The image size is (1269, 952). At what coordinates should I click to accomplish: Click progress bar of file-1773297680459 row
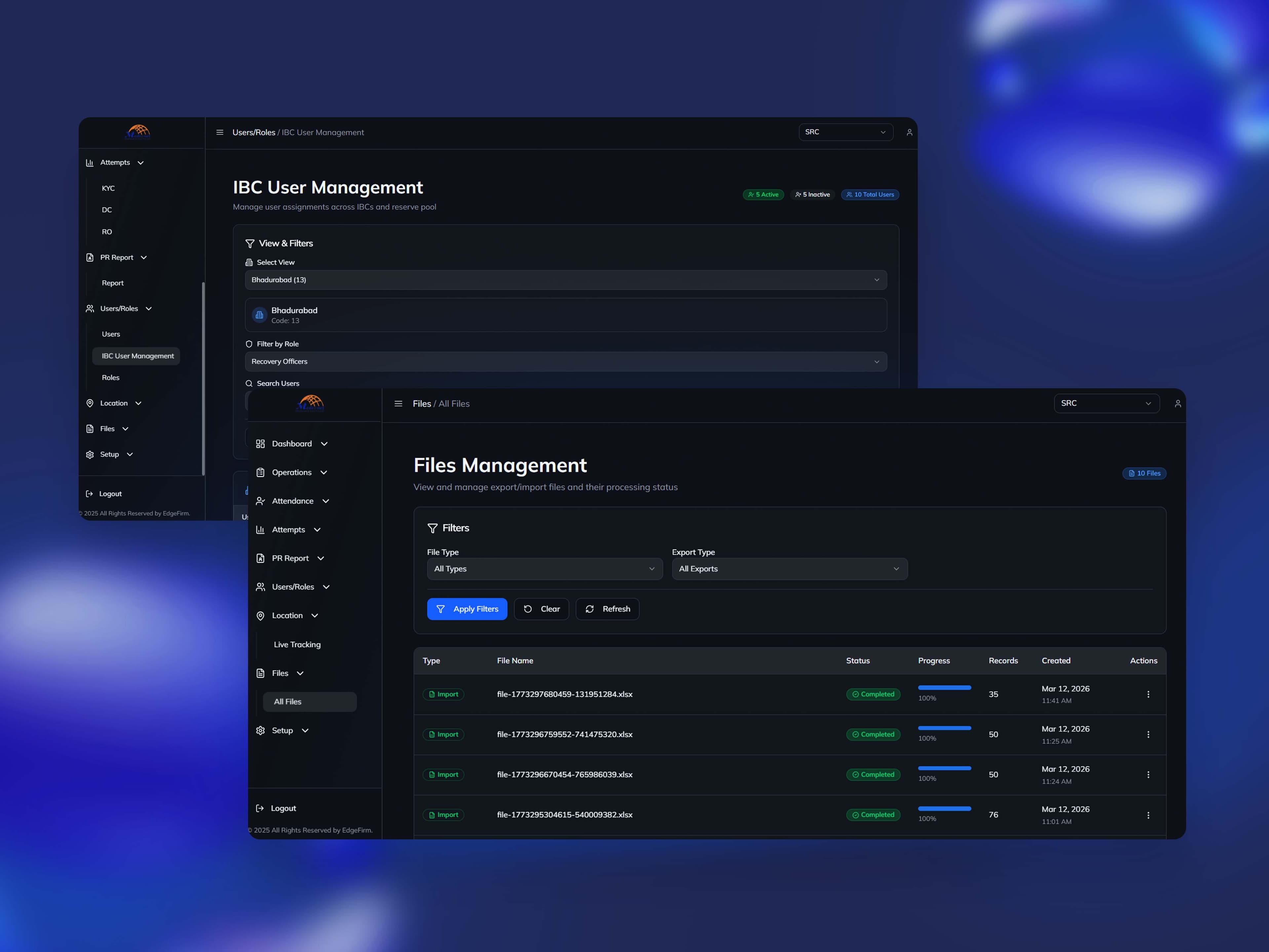tap(944, 687)
